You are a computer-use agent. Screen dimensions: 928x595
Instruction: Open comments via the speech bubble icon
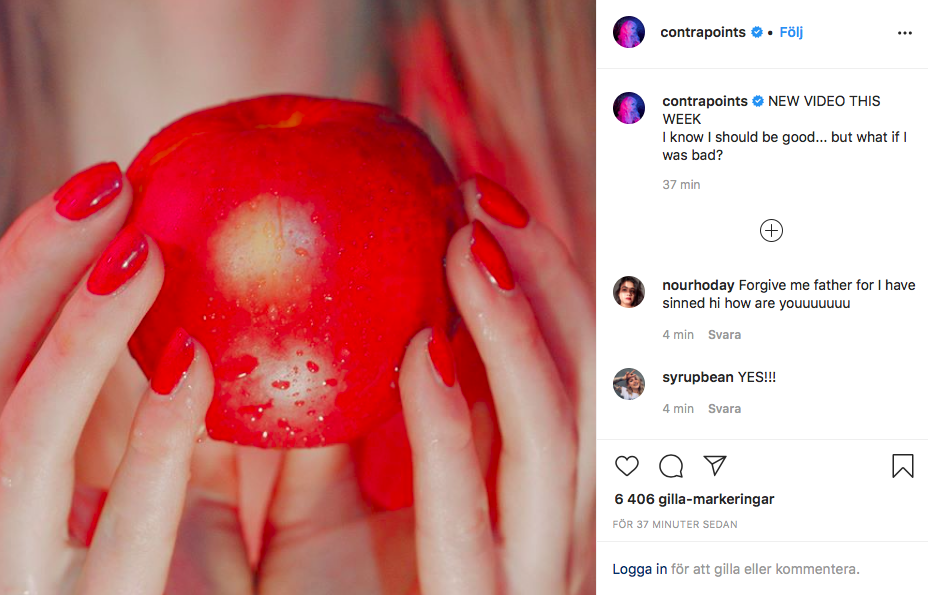tap(671, 466)
